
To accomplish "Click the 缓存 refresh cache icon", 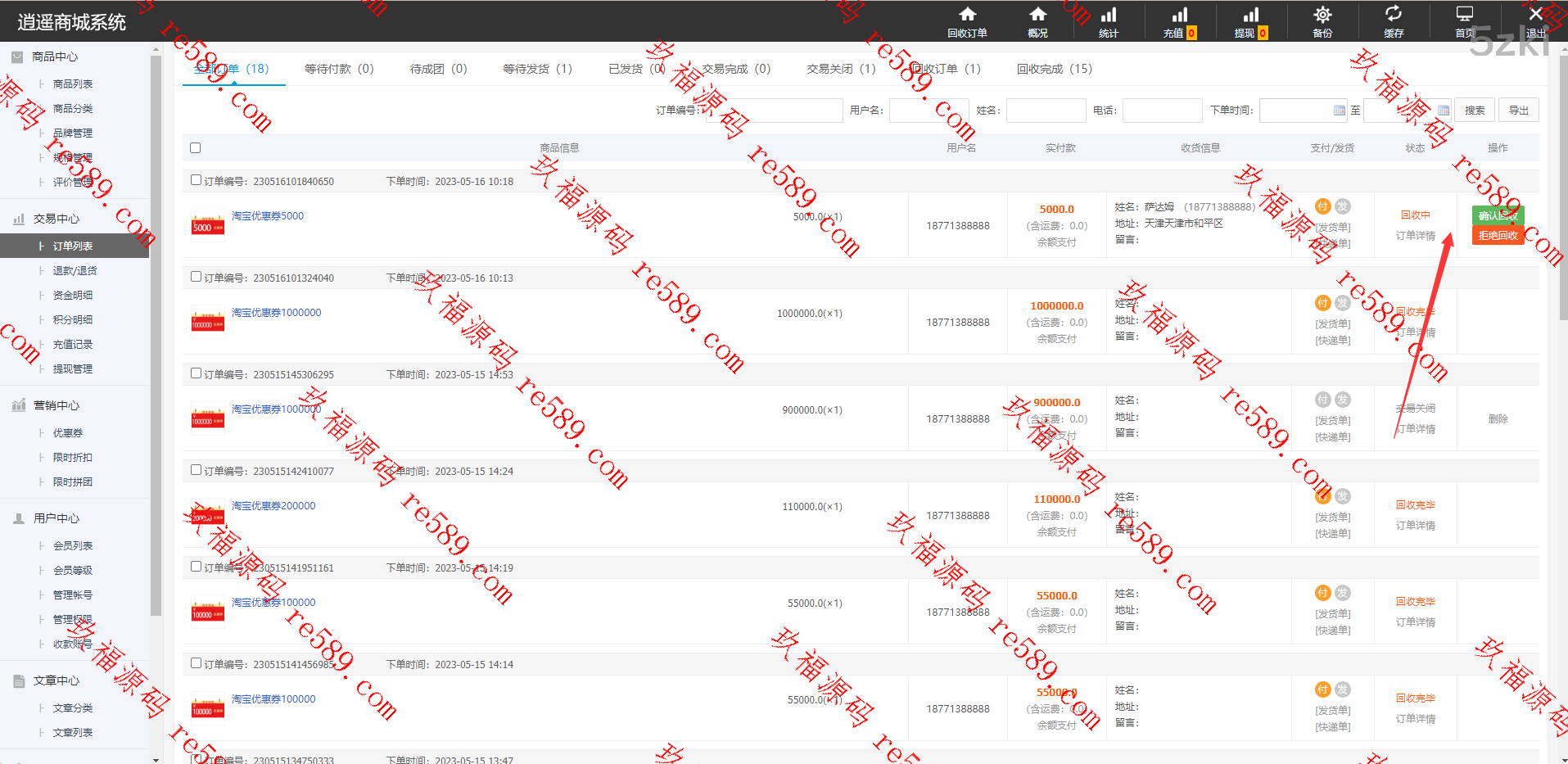I will [x=1393, y=15].
